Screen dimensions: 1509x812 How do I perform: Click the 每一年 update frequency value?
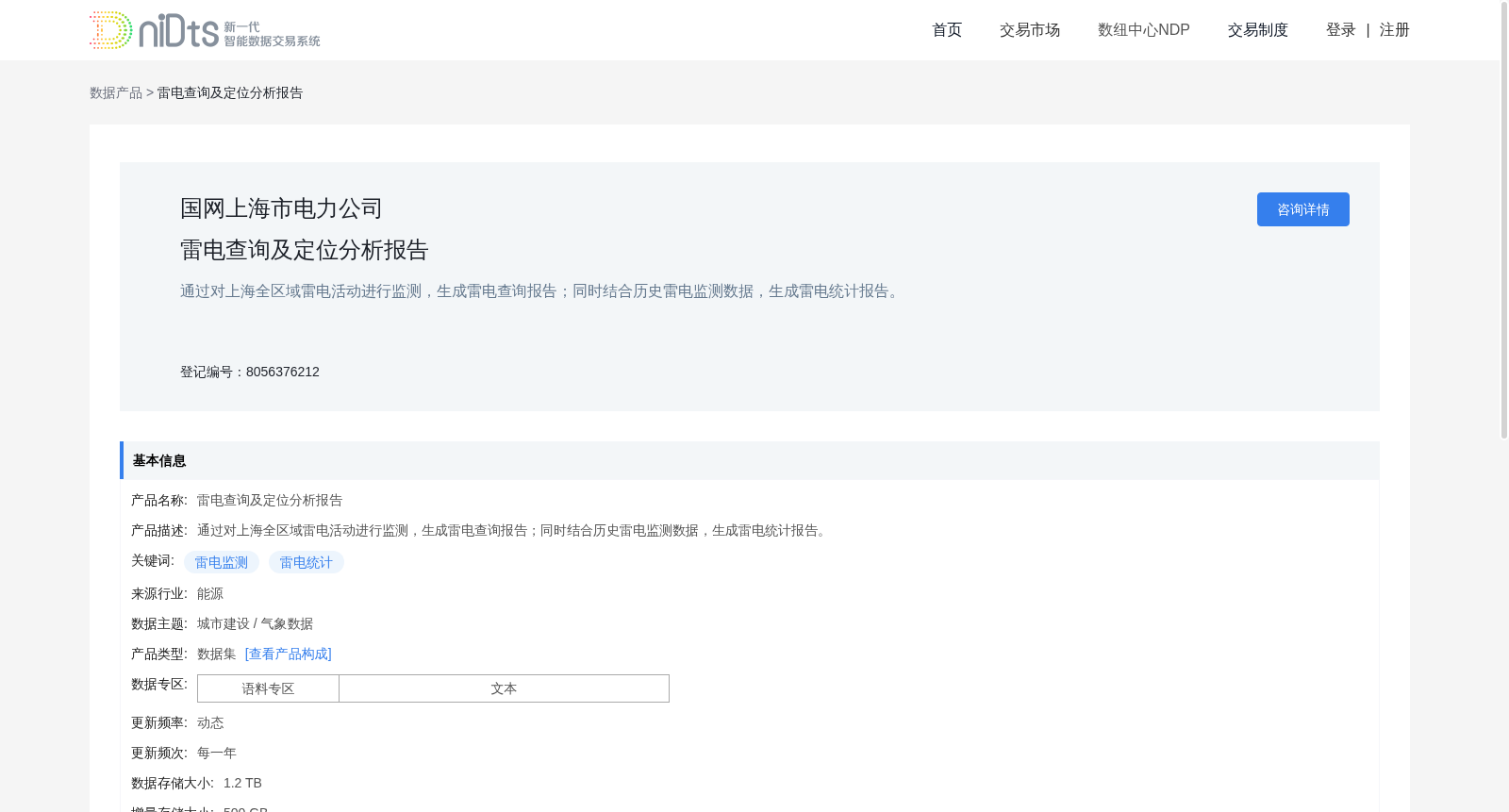[217, 753]
